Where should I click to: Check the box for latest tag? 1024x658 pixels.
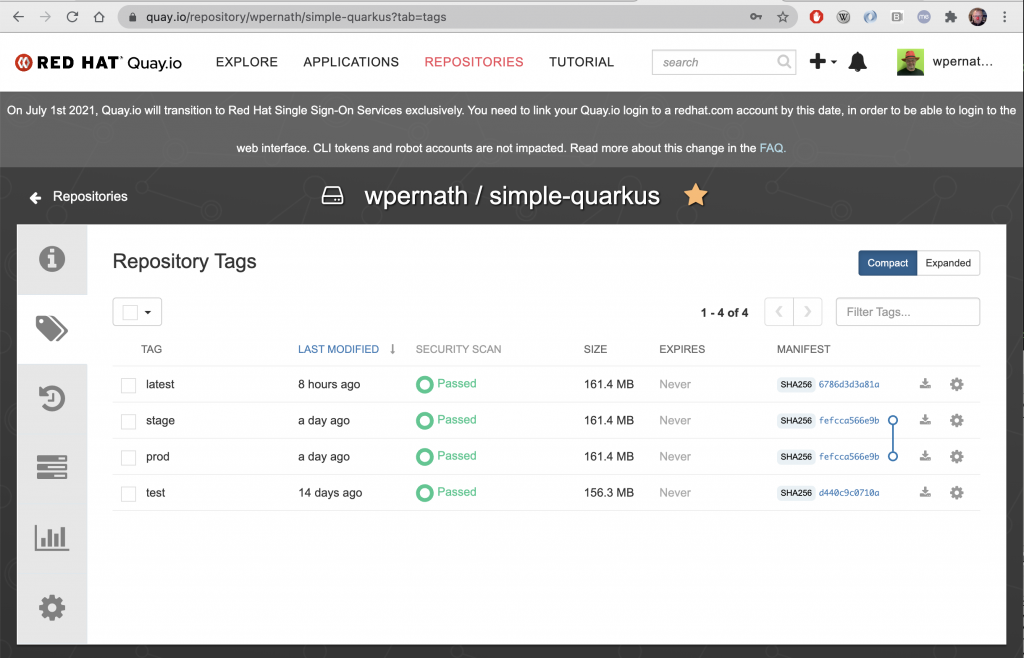click(x=128, y=385)
